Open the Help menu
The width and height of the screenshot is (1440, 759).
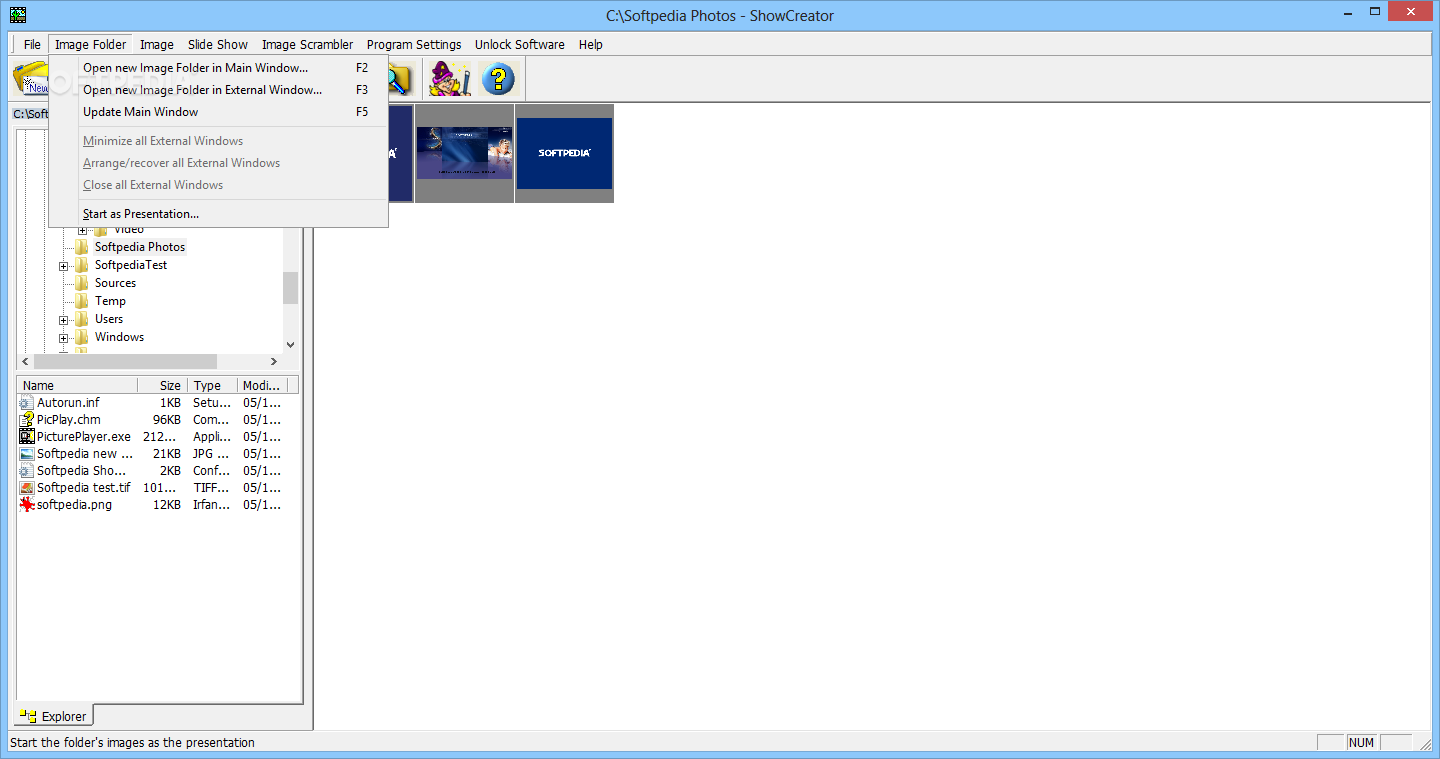[x=591, y=44]
